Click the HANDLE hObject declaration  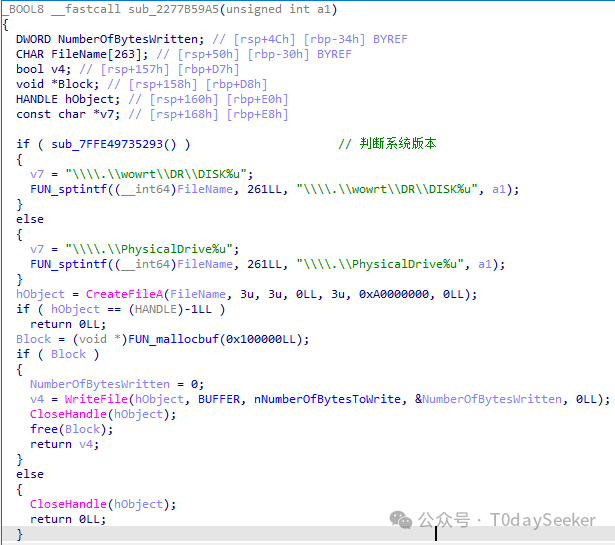[x=68, y=99]
